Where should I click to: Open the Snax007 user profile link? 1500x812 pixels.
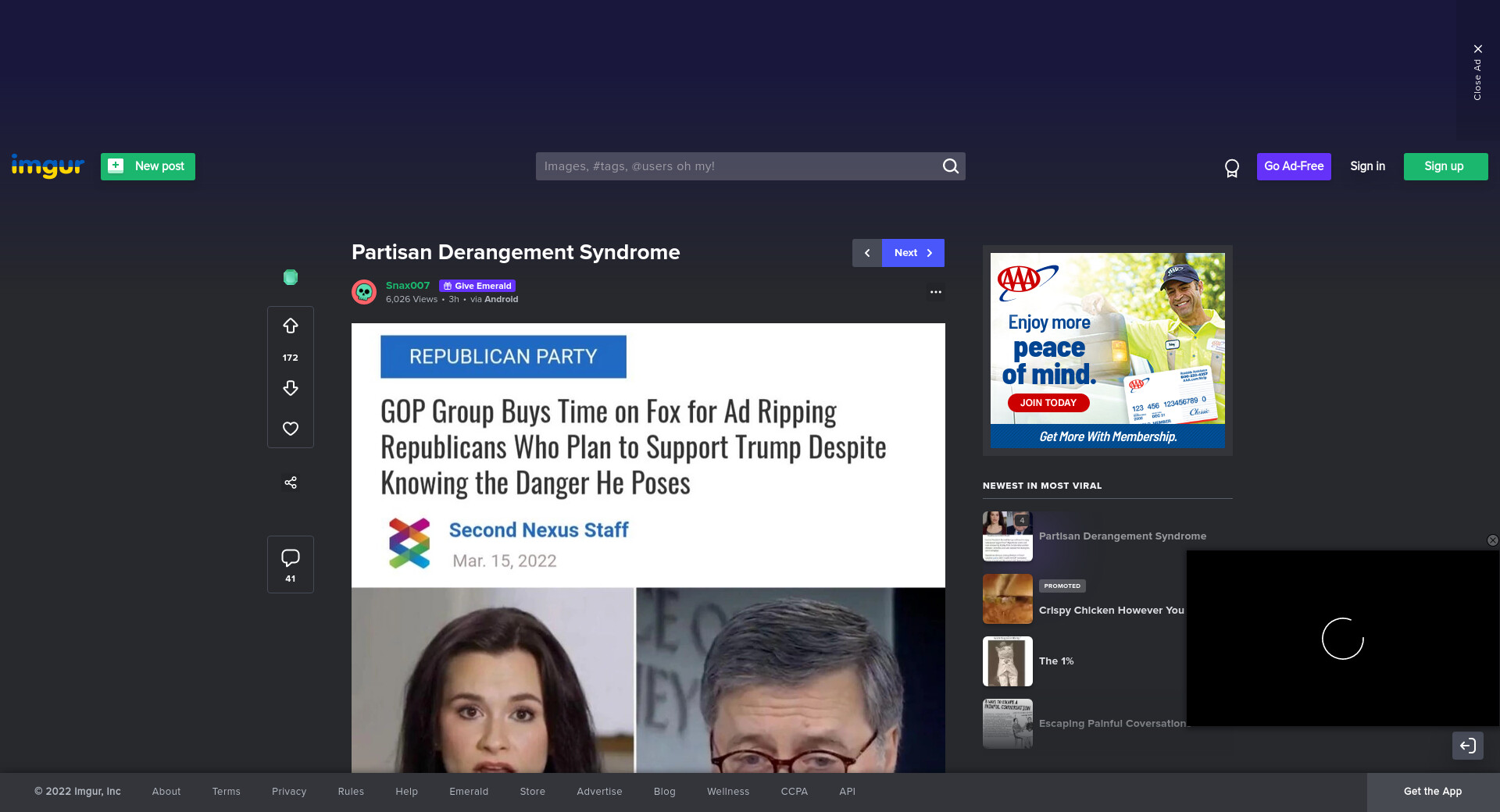point(408,286)
